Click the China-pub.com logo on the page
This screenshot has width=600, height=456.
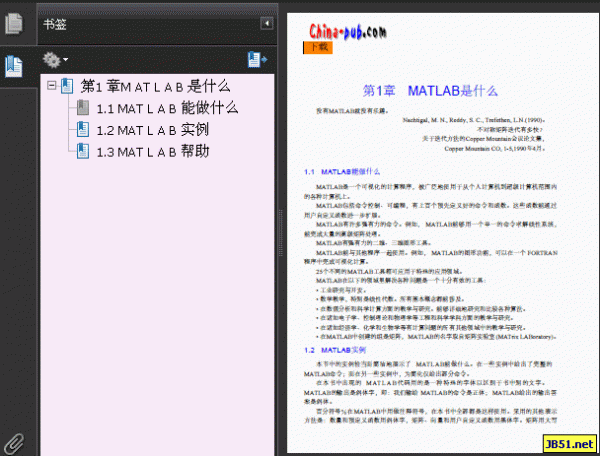[x=348, y=32]
